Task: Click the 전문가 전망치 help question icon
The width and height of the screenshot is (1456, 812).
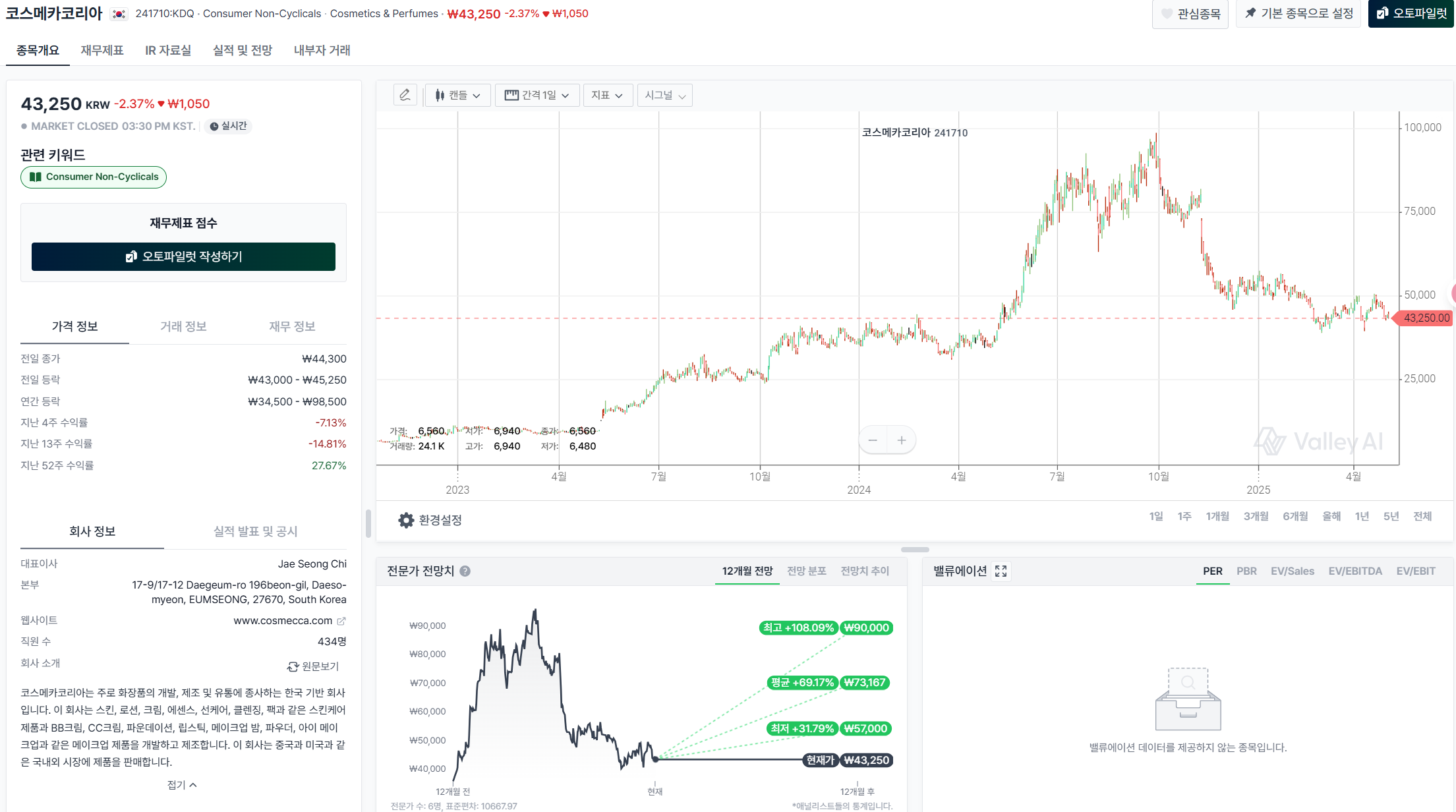Action: (465, 571)
